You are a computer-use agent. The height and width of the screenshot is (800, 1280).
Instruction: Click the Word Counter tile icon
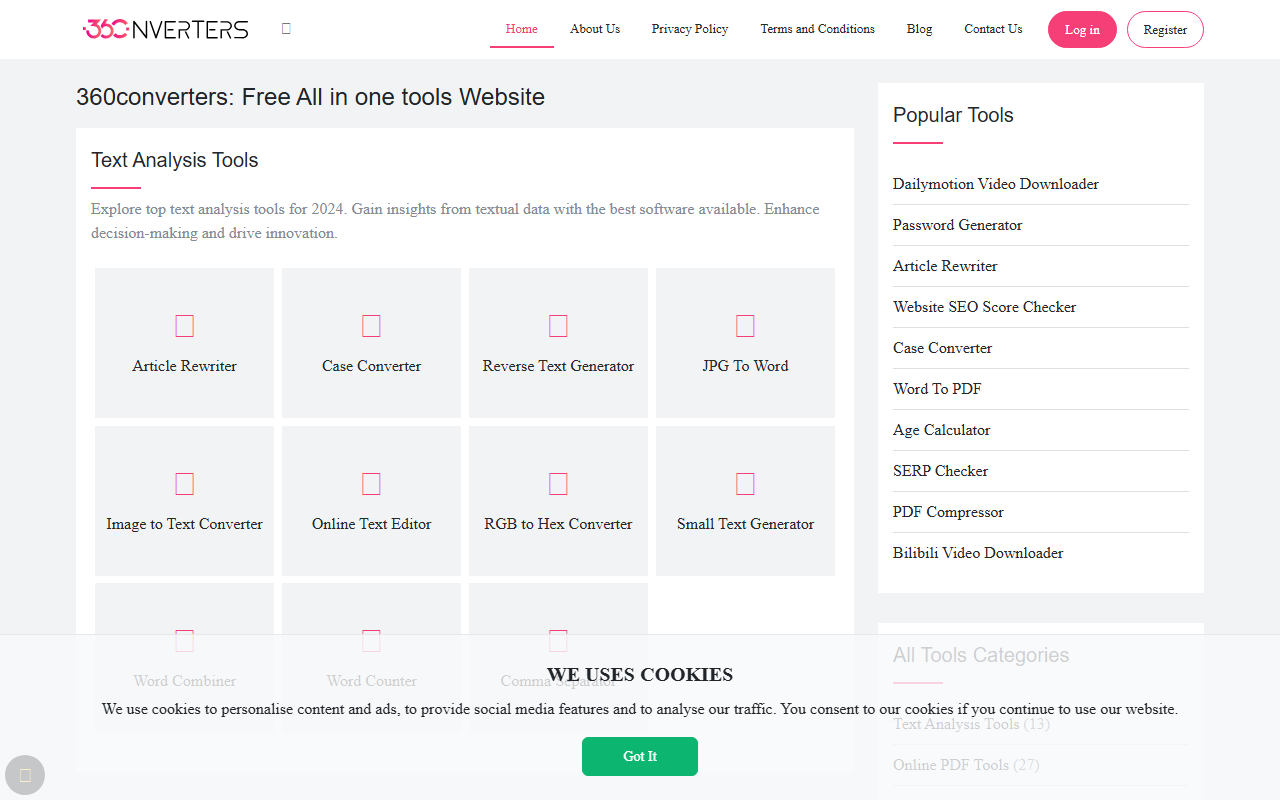tap(371, 641)
